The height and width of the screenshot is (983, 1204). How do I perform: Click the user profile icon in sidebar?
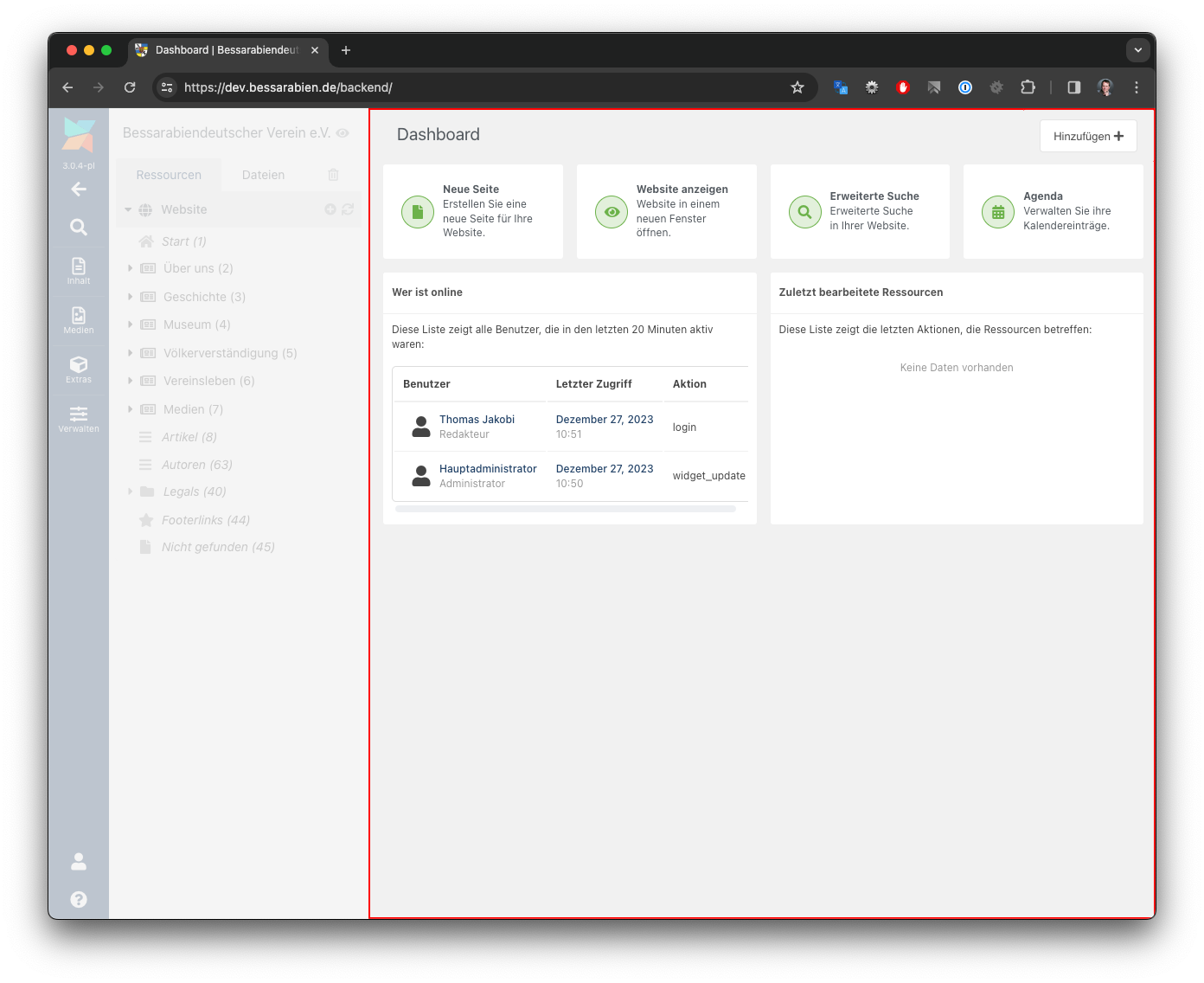click(x=79, y=861)
